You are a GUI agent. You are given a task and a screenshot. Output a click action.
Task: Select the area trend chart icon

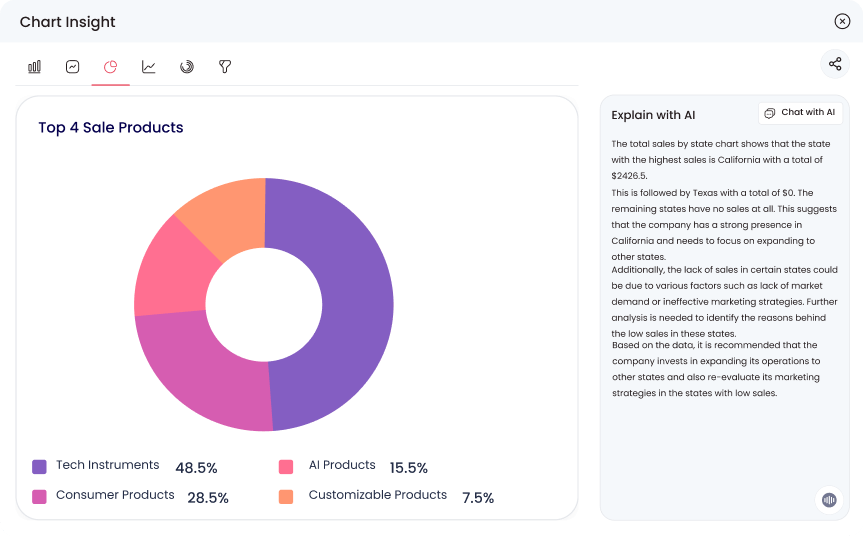click(72, 67)
